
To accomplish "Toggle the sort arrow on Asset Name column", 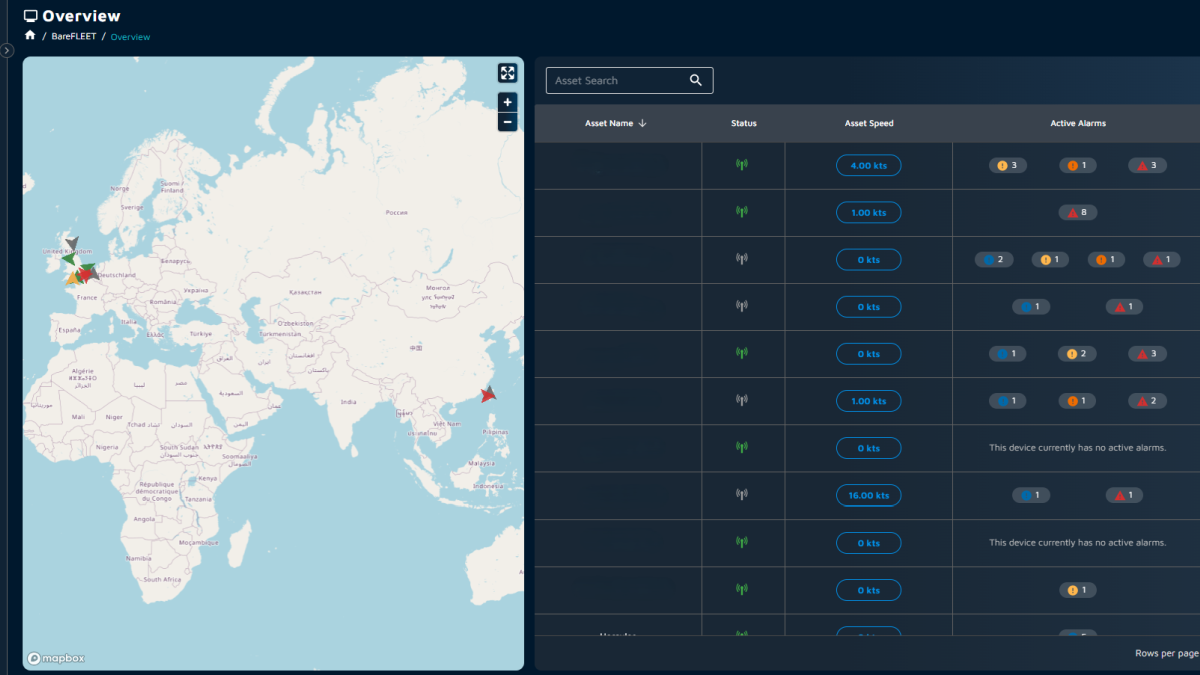I will [641, 123].
